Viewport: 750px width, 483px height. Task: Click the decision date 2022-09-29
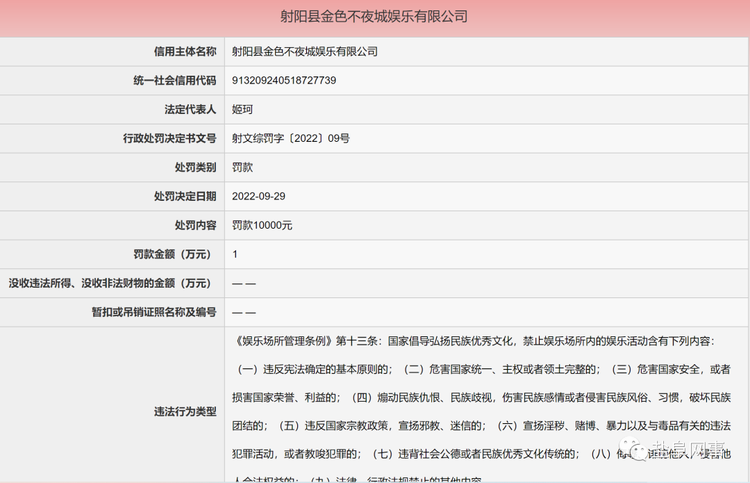(258, 196)
